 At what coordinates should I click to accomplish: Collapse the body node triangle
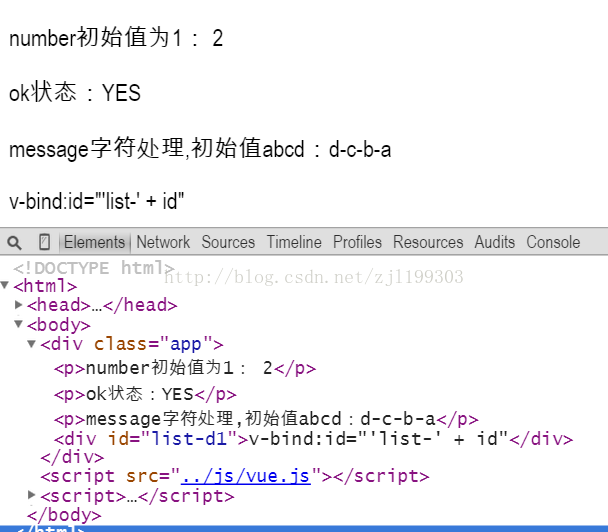point(18,324)
